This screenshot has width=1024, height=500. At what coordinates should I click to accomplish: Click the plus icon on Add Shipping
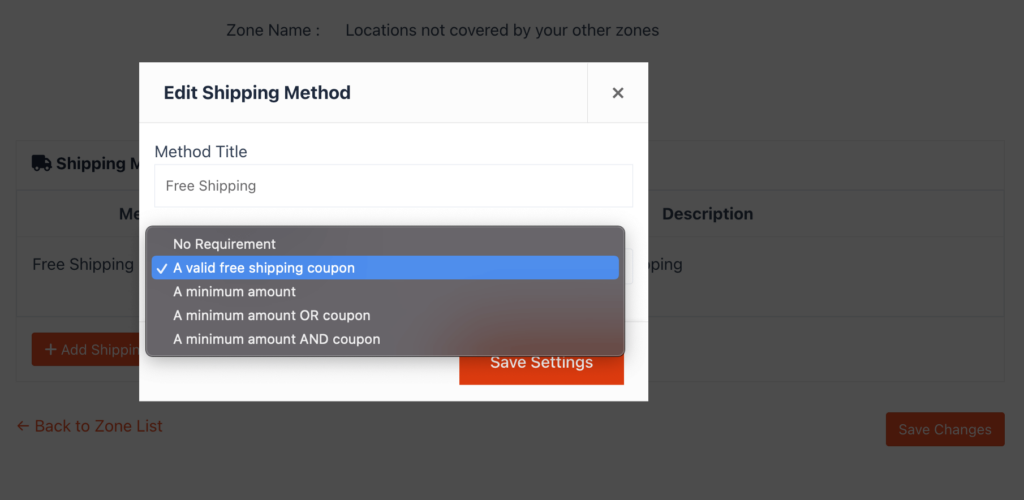pos(50,350)
